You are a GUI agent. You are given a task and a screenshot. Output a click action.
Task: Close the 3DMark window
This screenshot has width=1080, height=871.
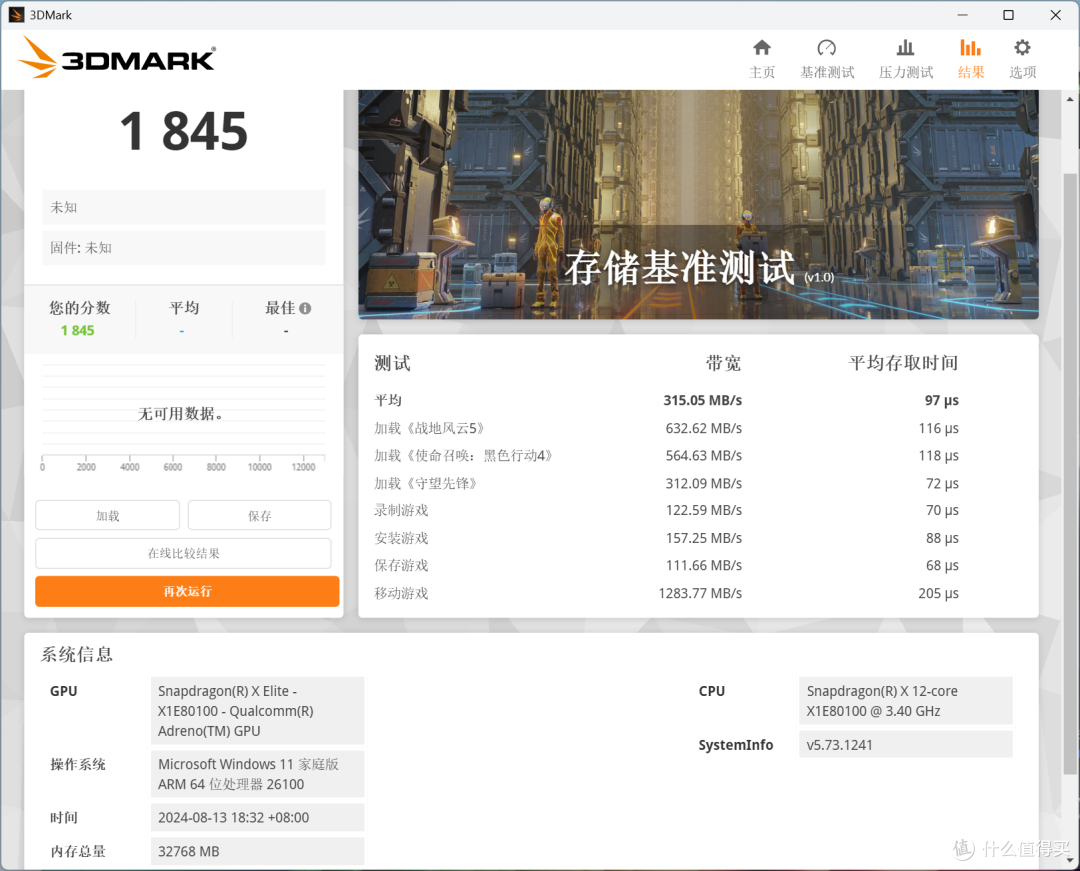coord(1055,14)
